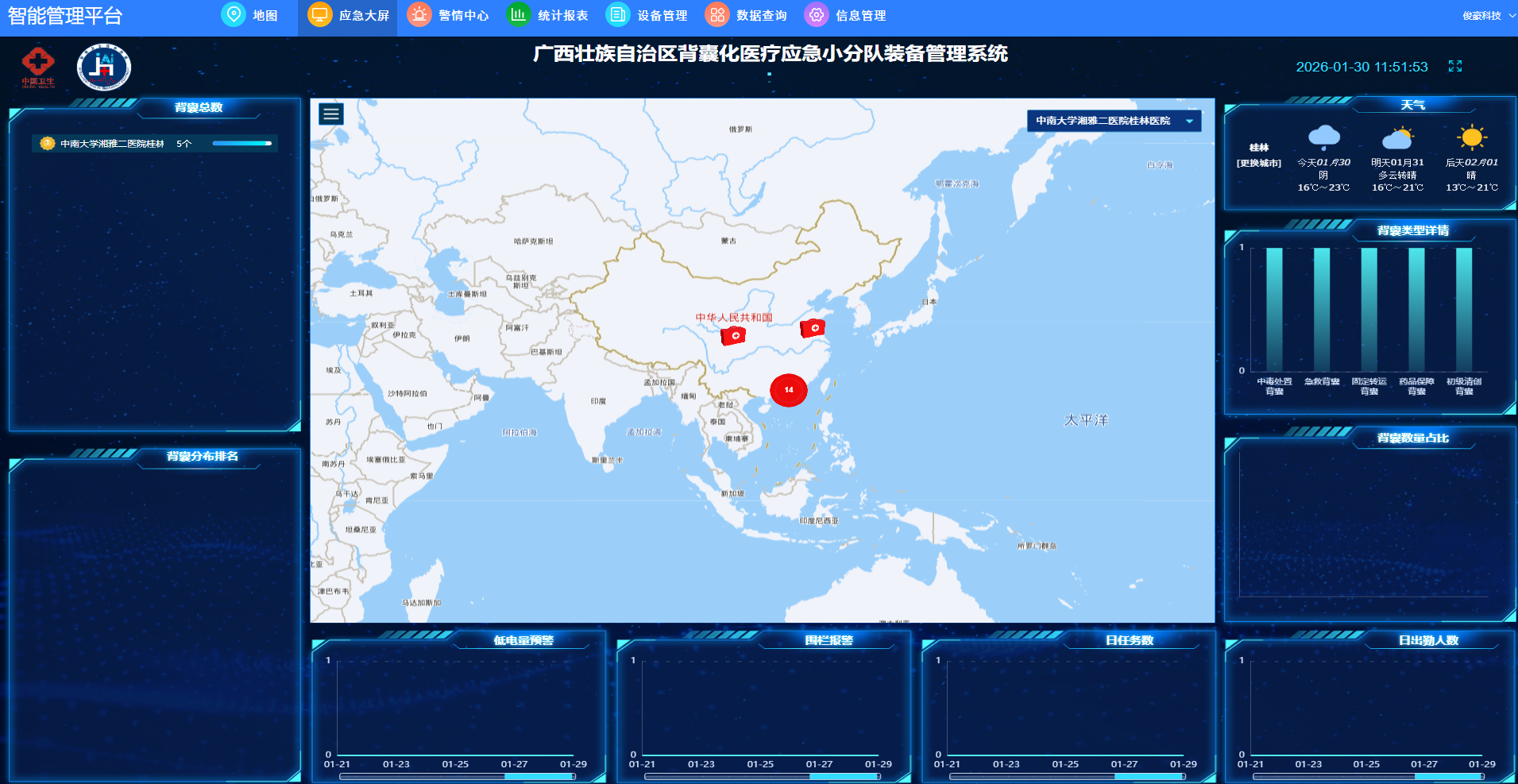The image size is (1518, 784).
Task: Toggle fullscreen mode icon beside the timestamp
Action: 1455,66
